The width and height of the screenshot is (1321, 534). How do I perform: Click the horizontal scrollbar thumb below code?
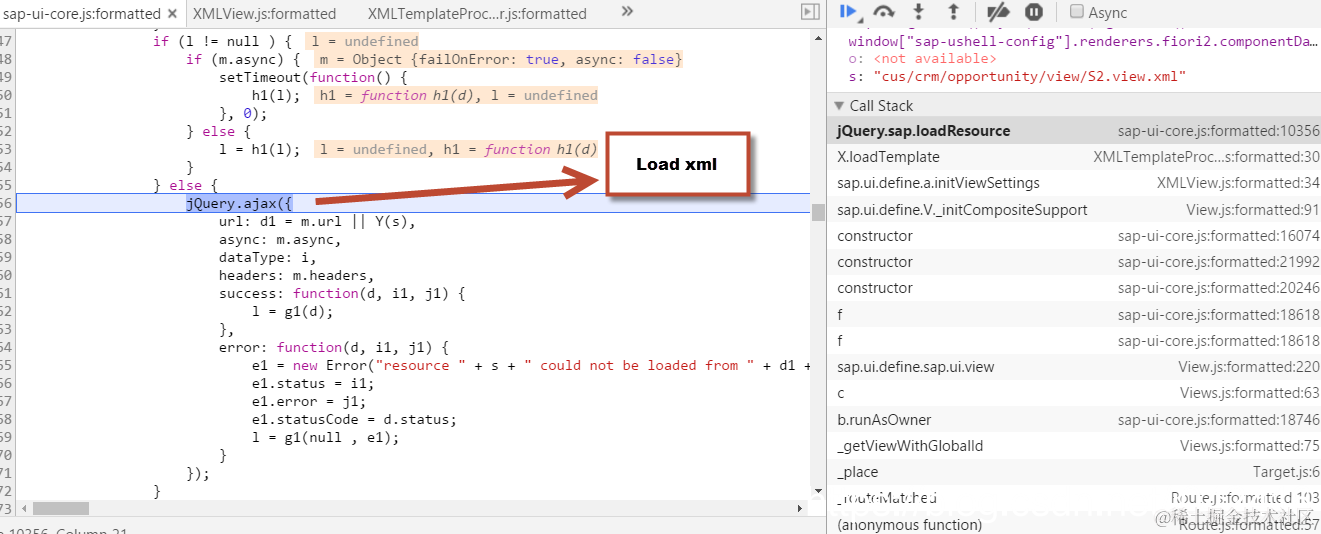61,509
